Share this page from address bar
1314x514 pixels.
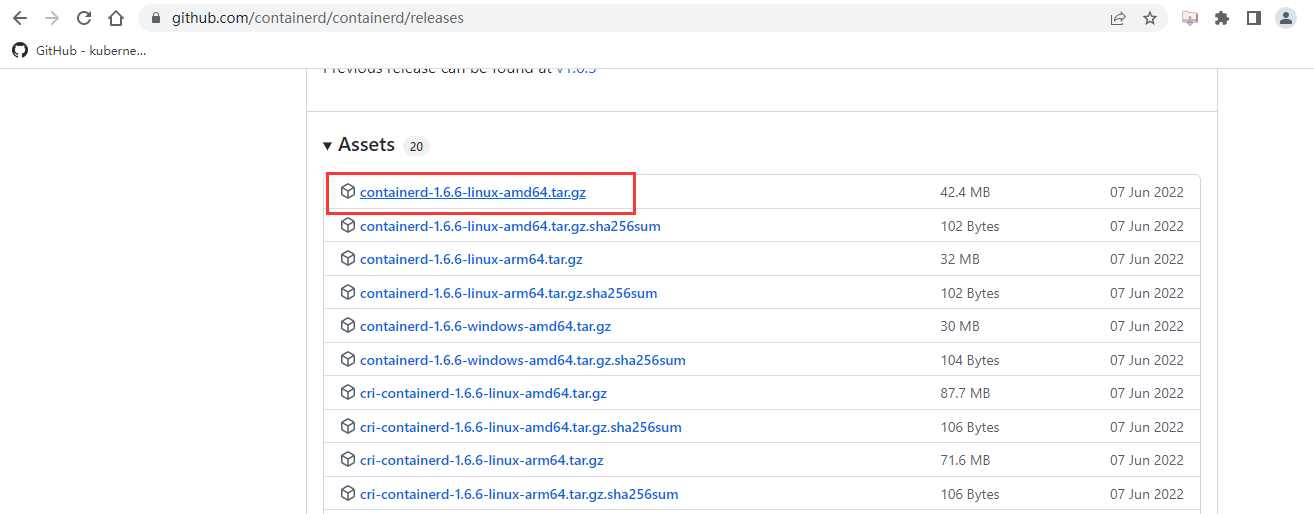click(x=1118, y=18)
